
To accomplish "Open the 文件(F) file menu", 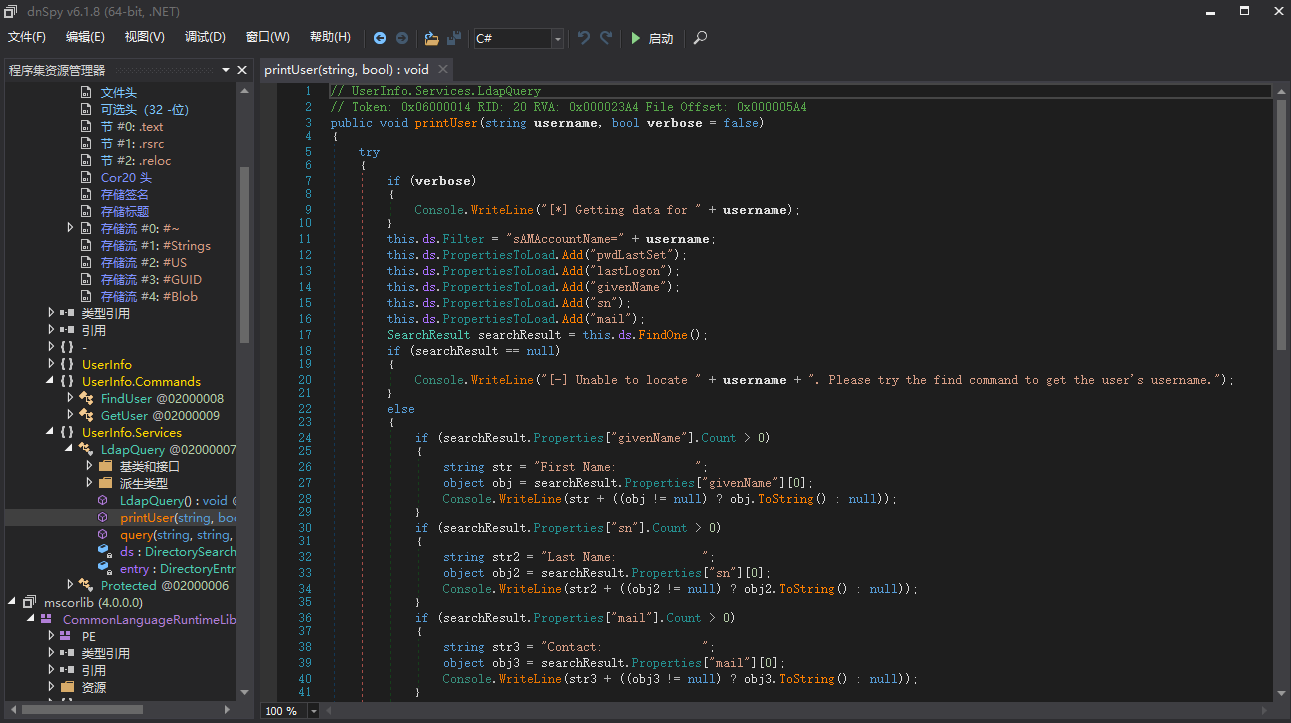I will [x=27, y=37].
